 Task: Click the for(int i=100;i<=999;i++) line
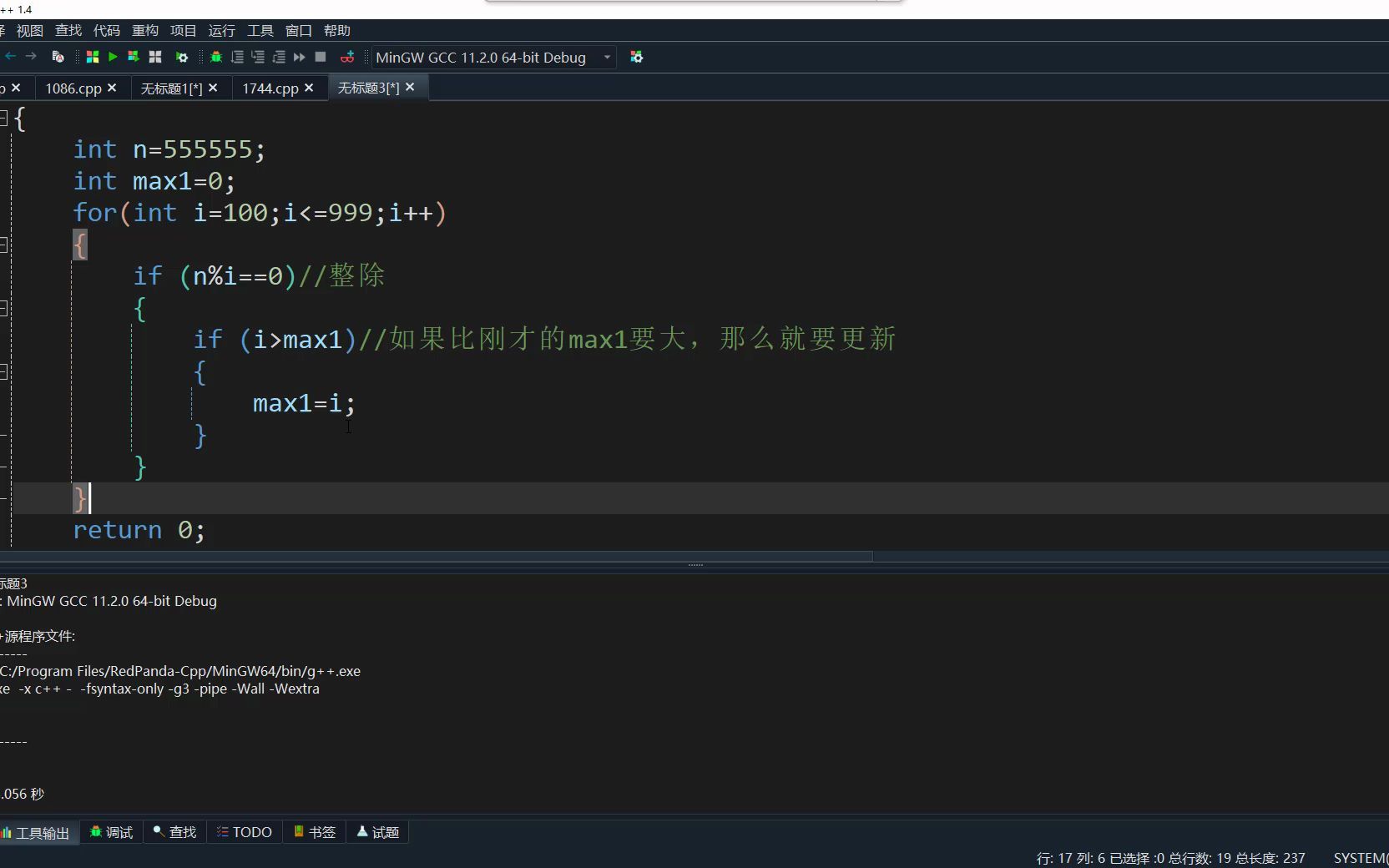coord(260,214)
